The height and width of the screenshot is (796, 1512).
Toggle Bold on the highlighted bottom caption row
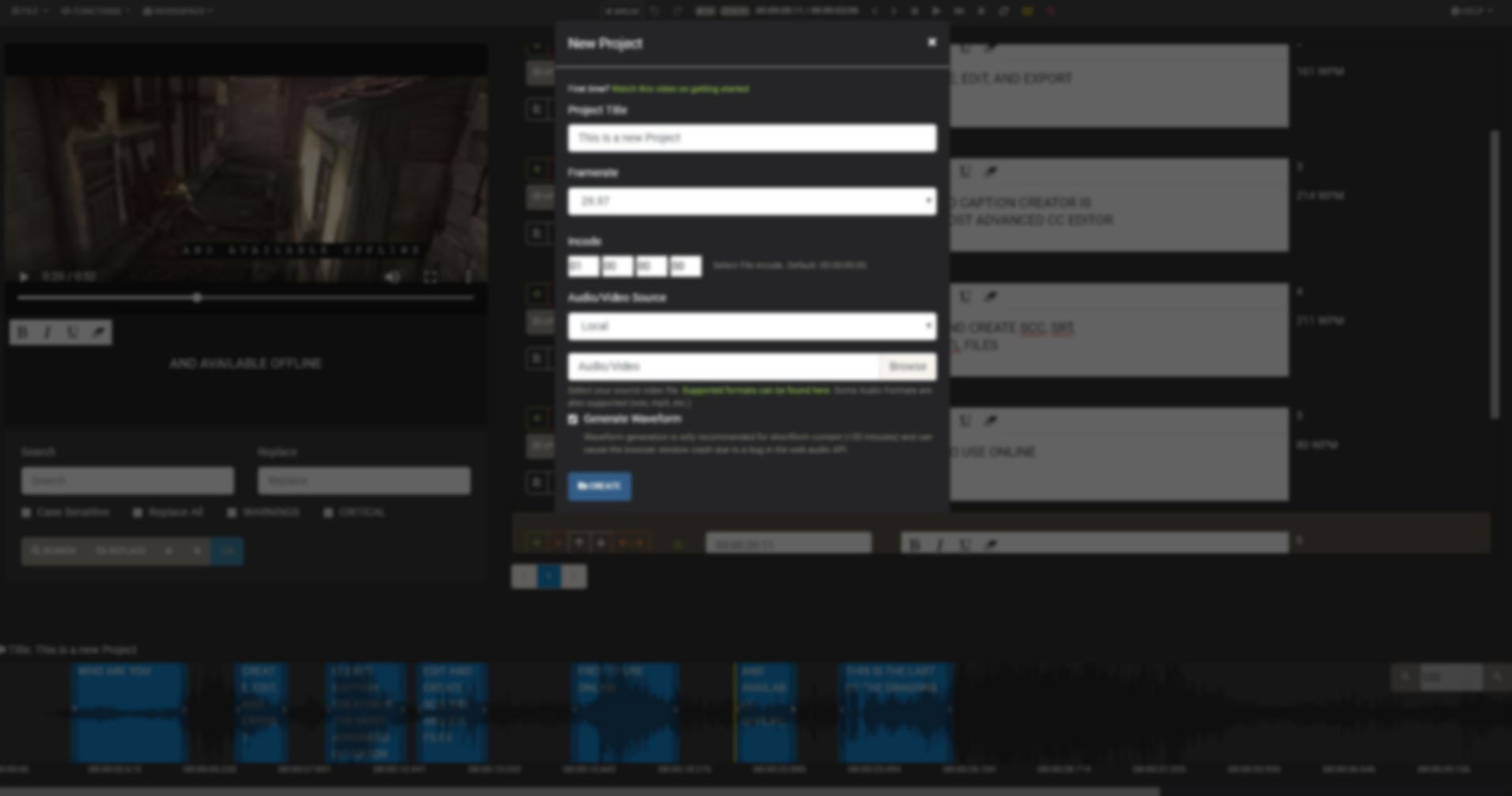[914, 544]
